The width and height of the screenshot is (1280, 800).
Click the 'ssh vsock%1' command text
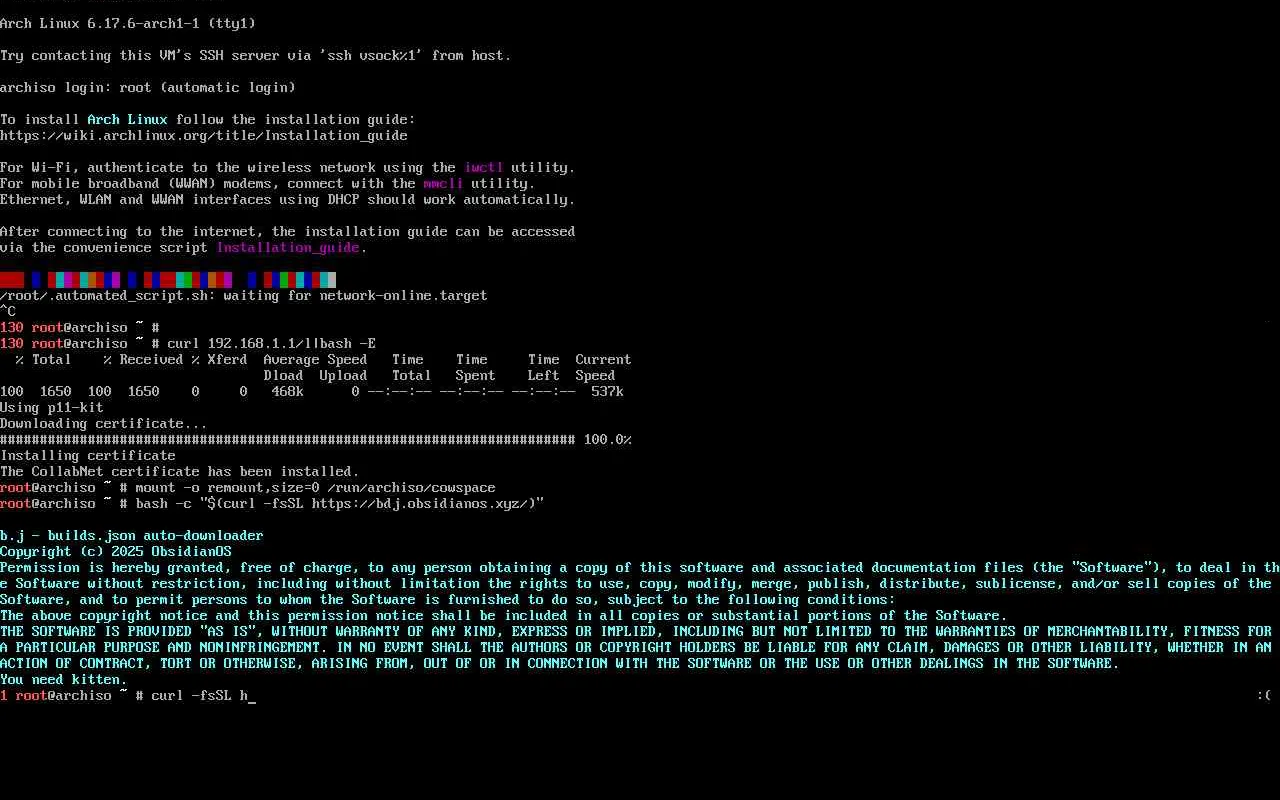372,55
